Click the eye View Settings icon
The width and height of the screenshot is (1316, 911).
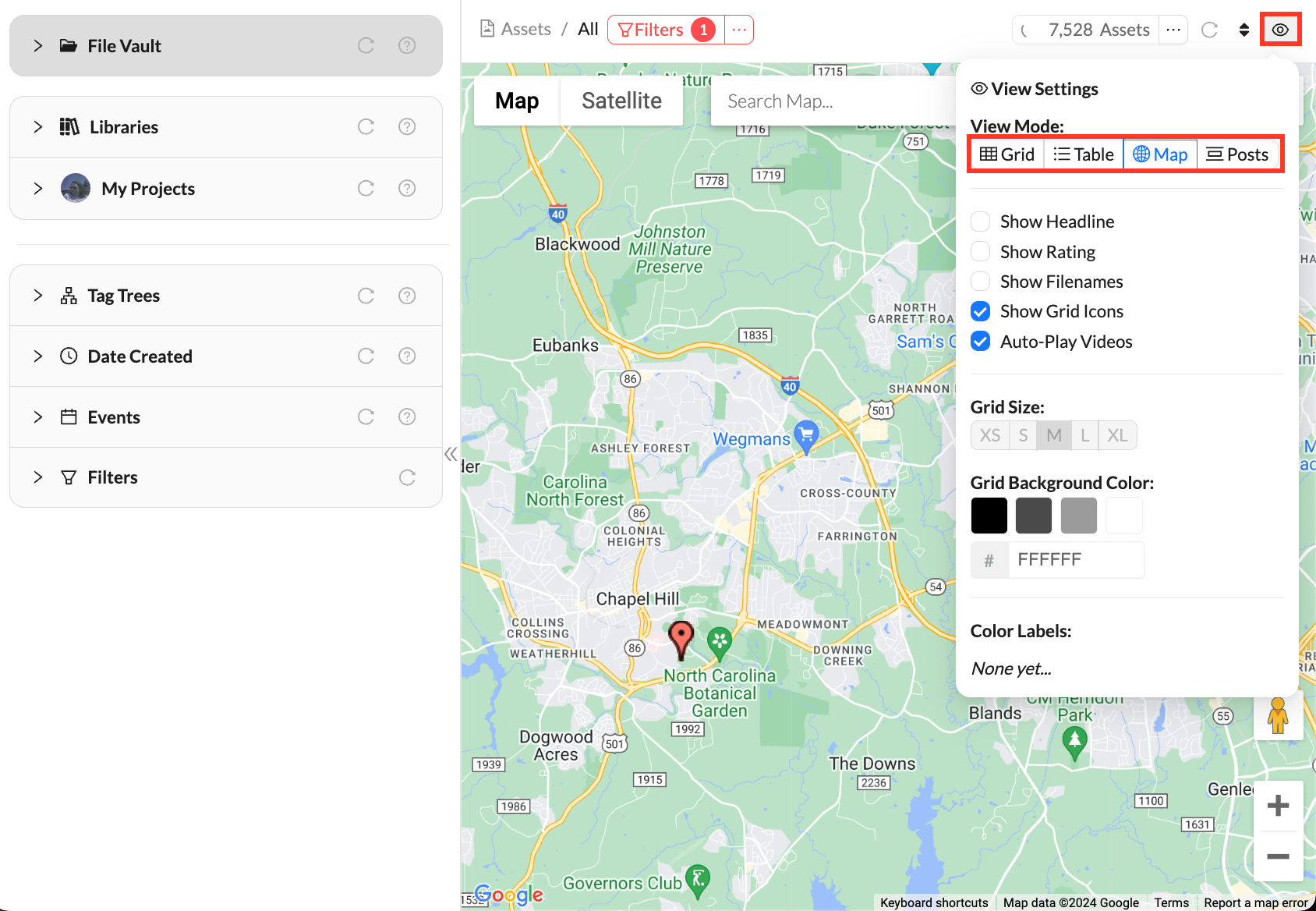coord(1280,30)
